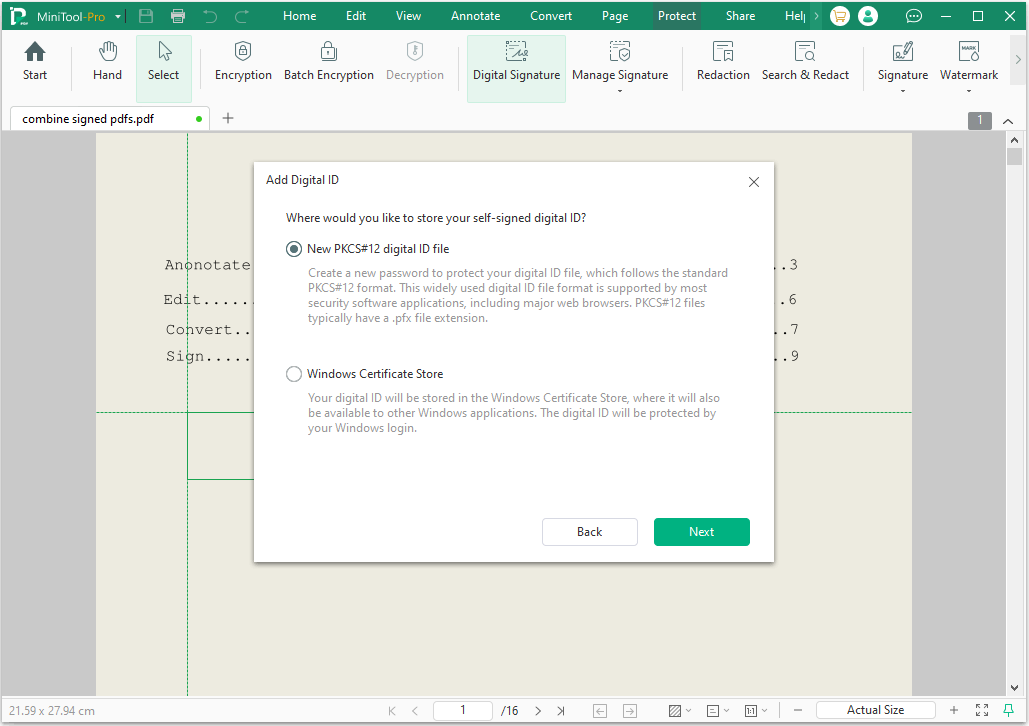This screenshot has height=726, width=1029.
Task: Click the Start home icon
Action: tap(35, 61)
